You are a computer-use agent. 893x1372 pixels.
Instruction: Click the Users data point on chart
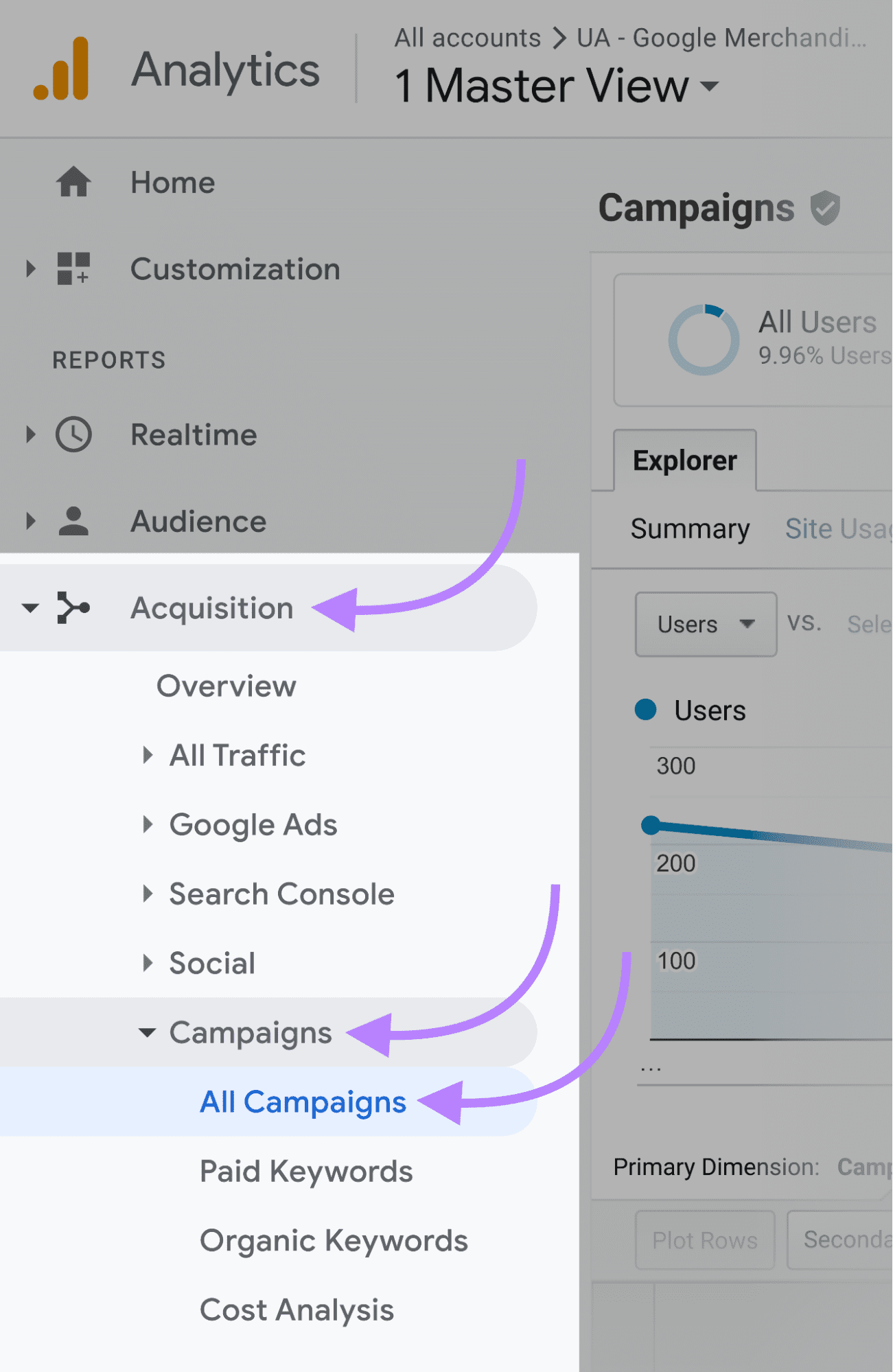(650, 825)
